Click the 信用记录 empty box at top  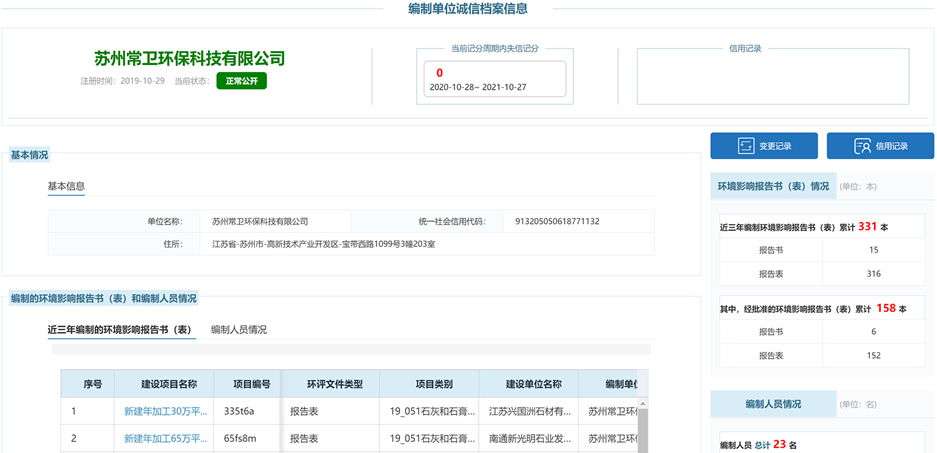pos(773,76)
